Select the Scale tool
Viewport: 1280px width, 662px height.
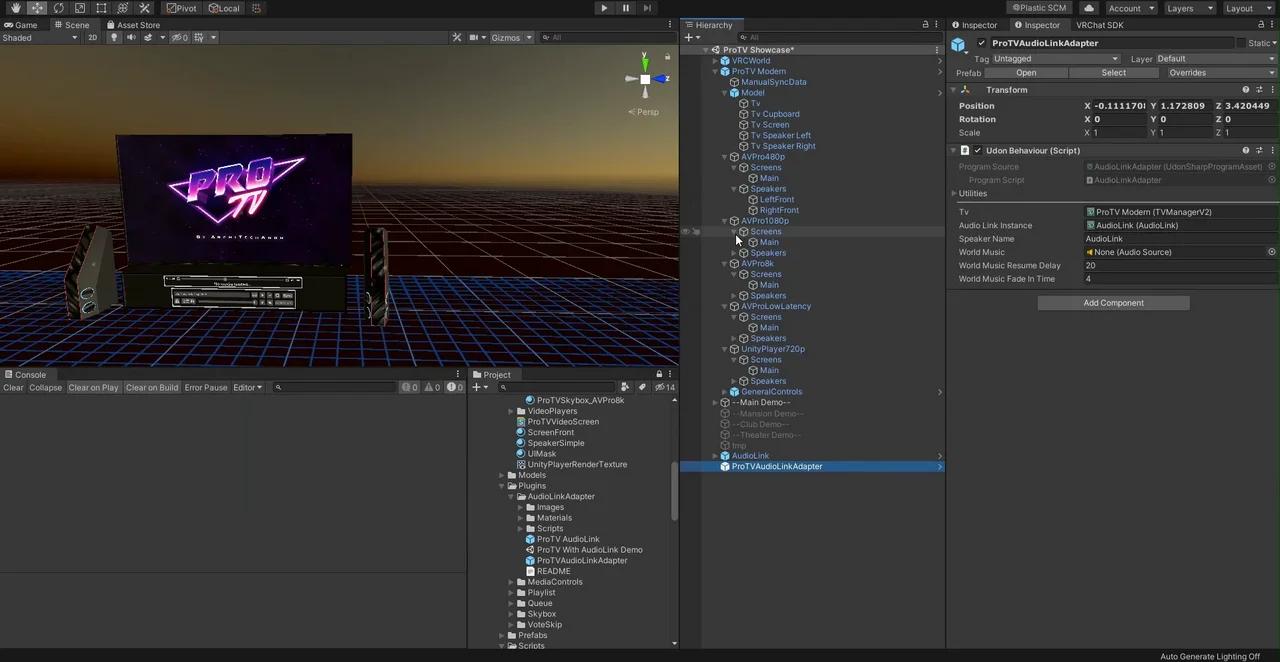pos(80,8)
